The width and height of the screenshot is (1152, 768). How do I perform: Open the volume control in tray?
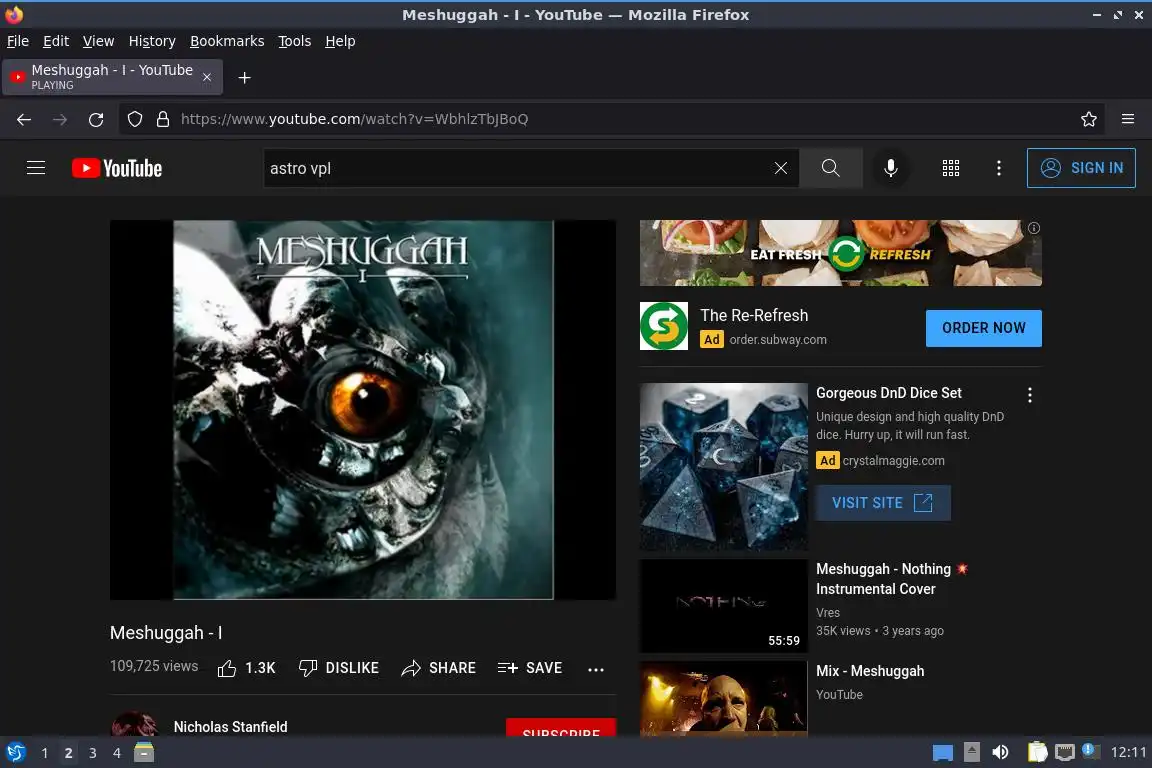[x=1000, y=752]
